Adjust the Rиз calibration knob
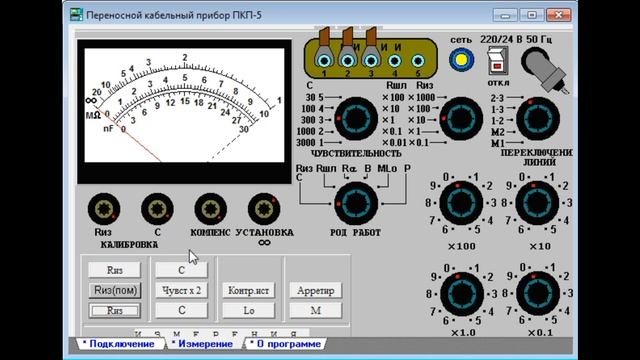The height and width of the screenshot is (360, 640). click(104, 209)
